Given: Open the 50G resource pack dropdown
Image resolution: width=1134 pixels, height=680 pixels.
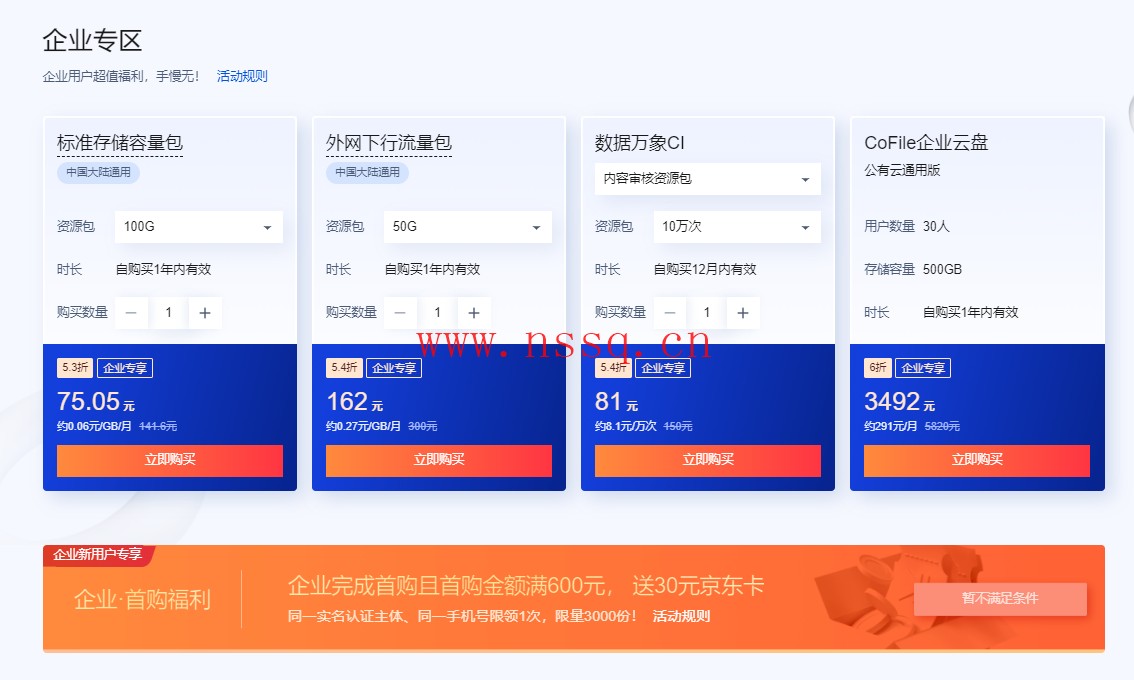Looking at the screenshot, I should [468, 227].
